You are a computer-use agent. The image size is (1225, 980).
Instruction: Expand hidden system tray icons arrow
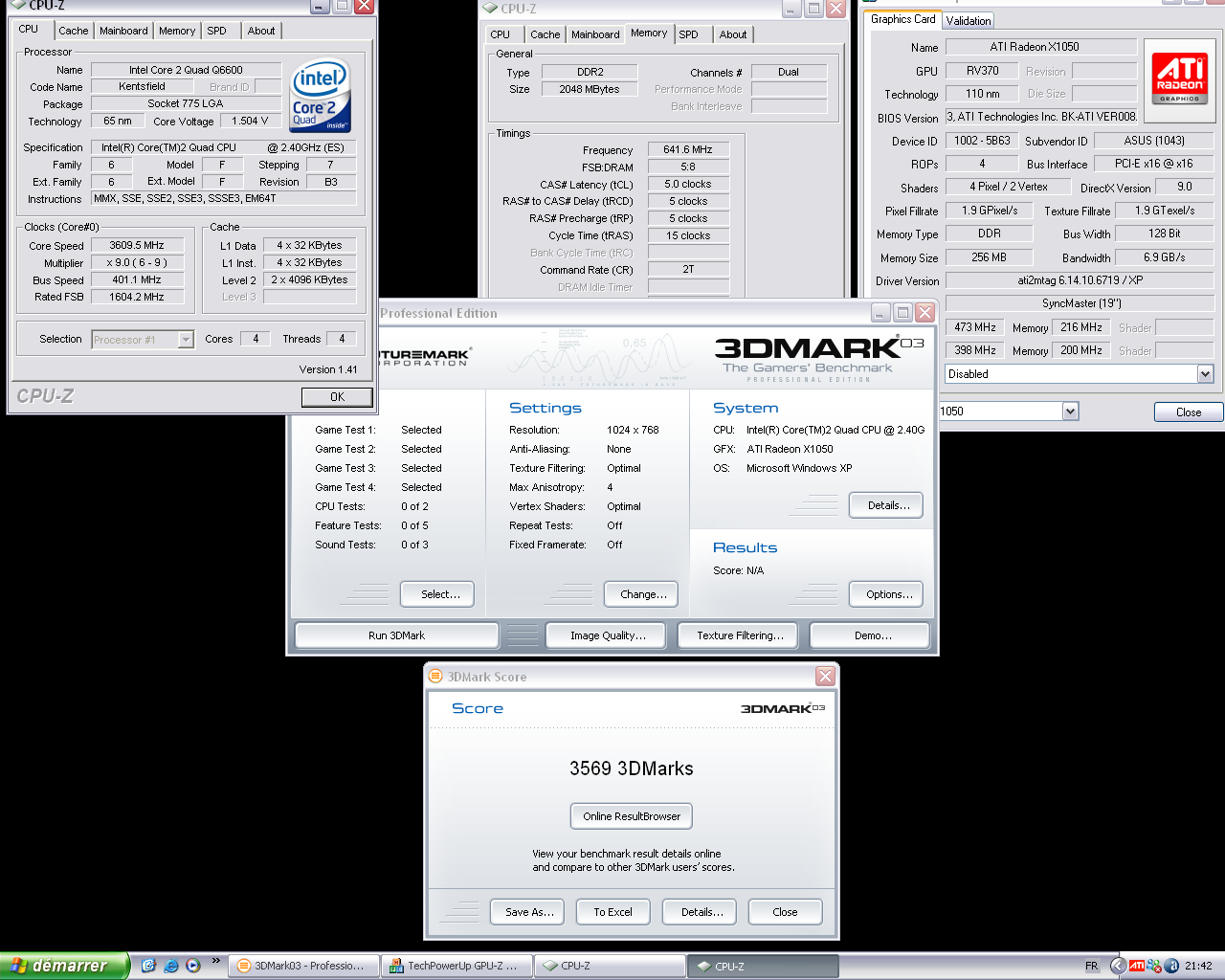1117,966
